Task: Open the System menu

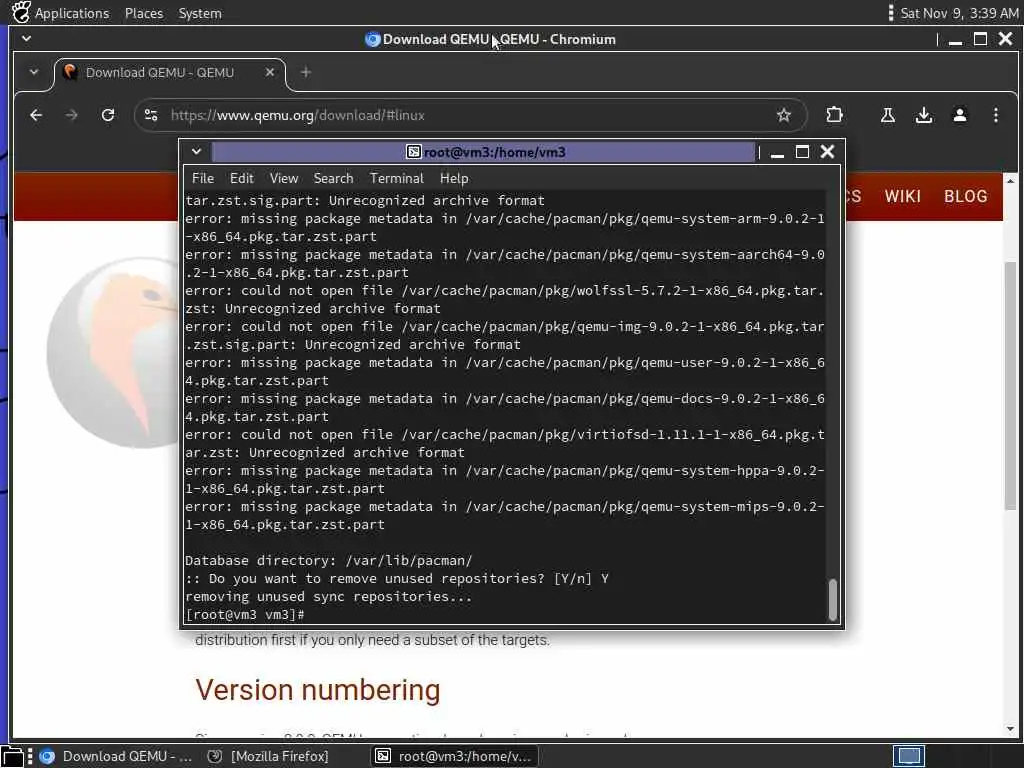Action: tap(200, 13)
